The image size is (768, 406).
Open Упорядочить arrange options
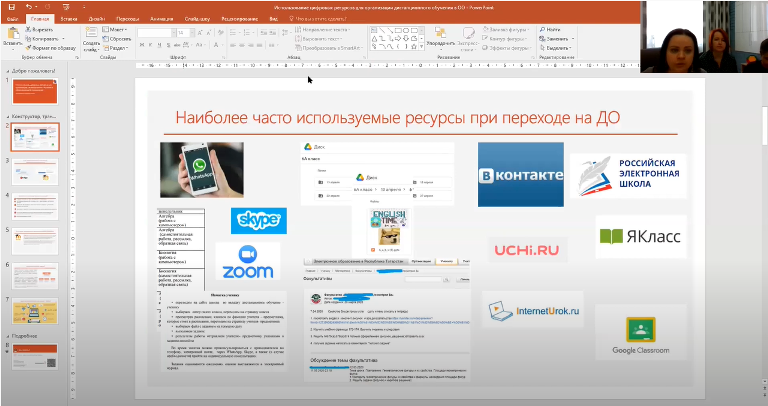(440, 38)
